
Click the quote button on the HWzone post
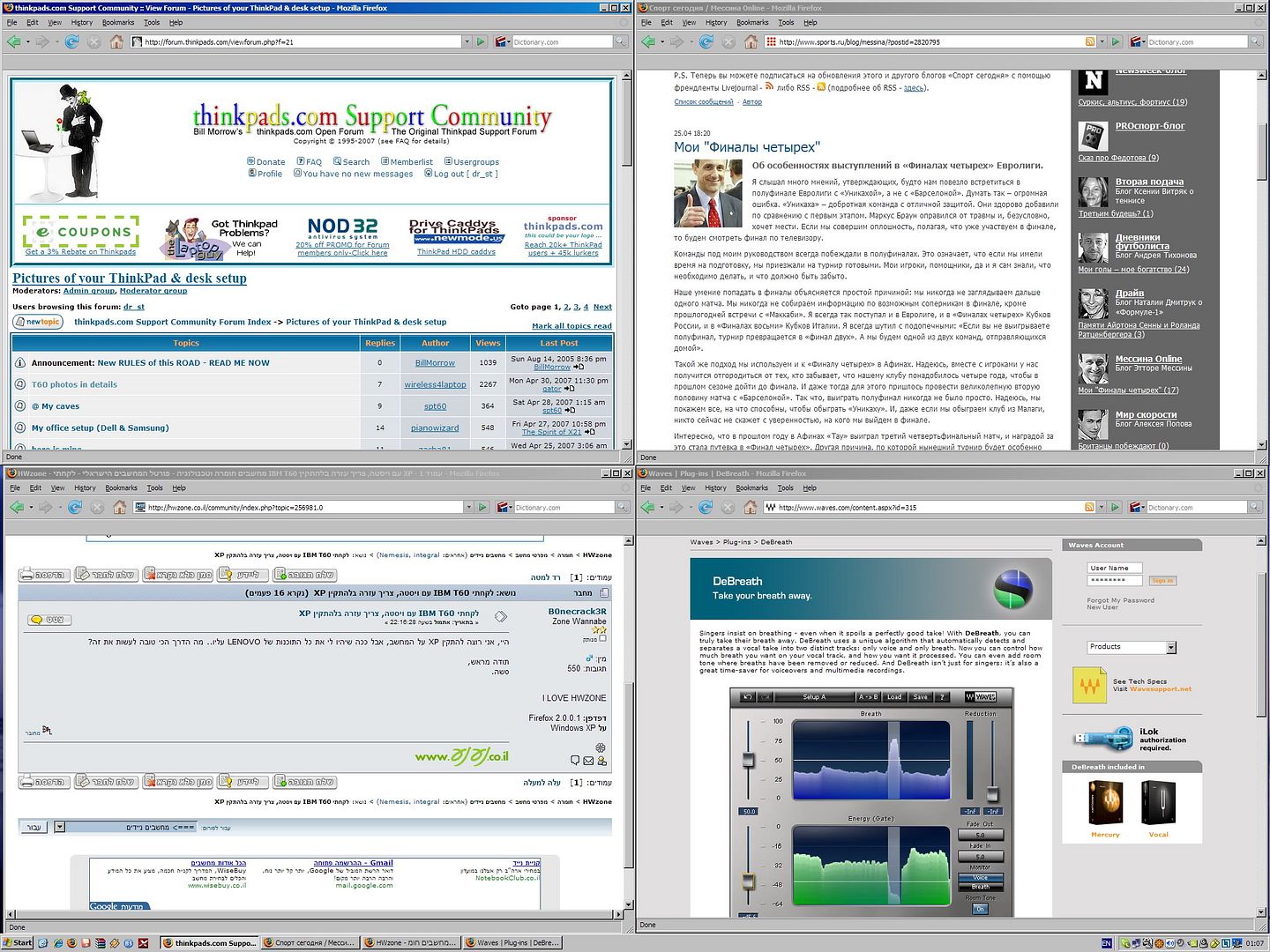(x=49, y=620)
